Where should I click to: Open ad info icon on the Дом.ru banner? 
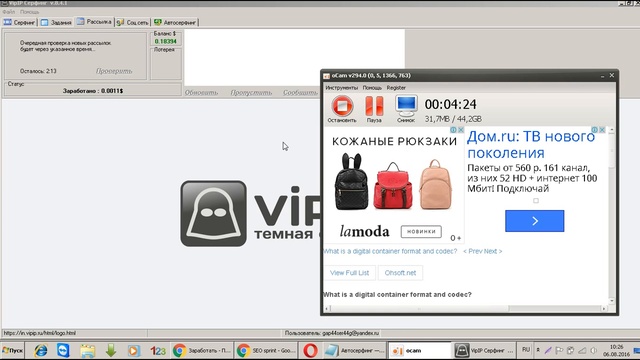click(x=595, y=130)
